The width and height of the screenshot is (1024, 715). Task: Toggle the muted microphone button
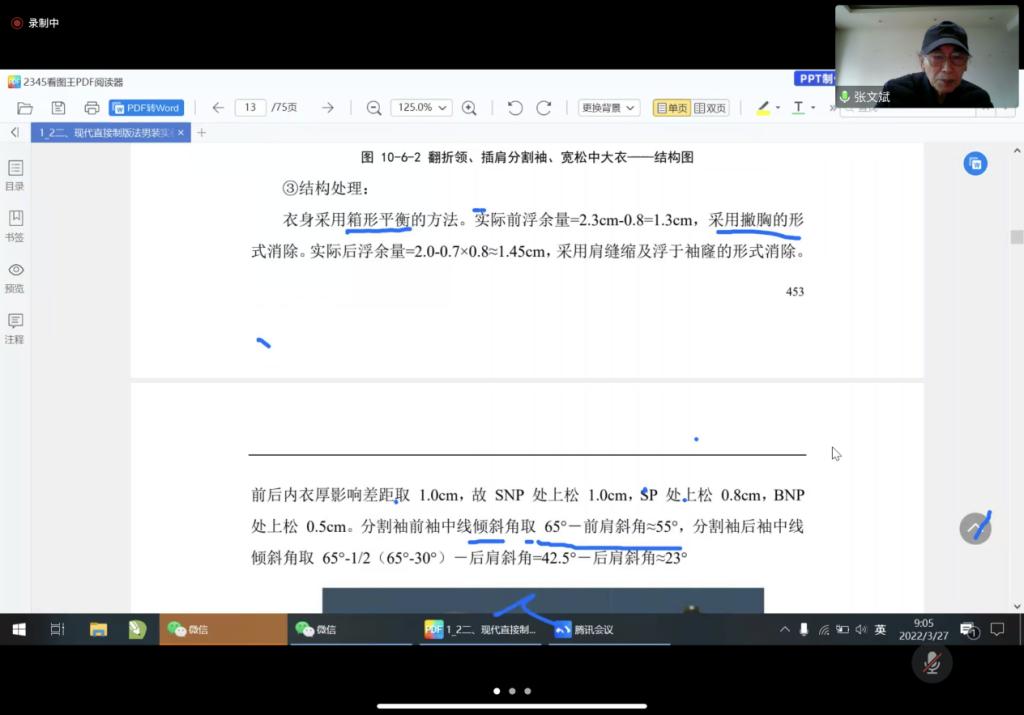pyautogui.click(x=932, y=663)
